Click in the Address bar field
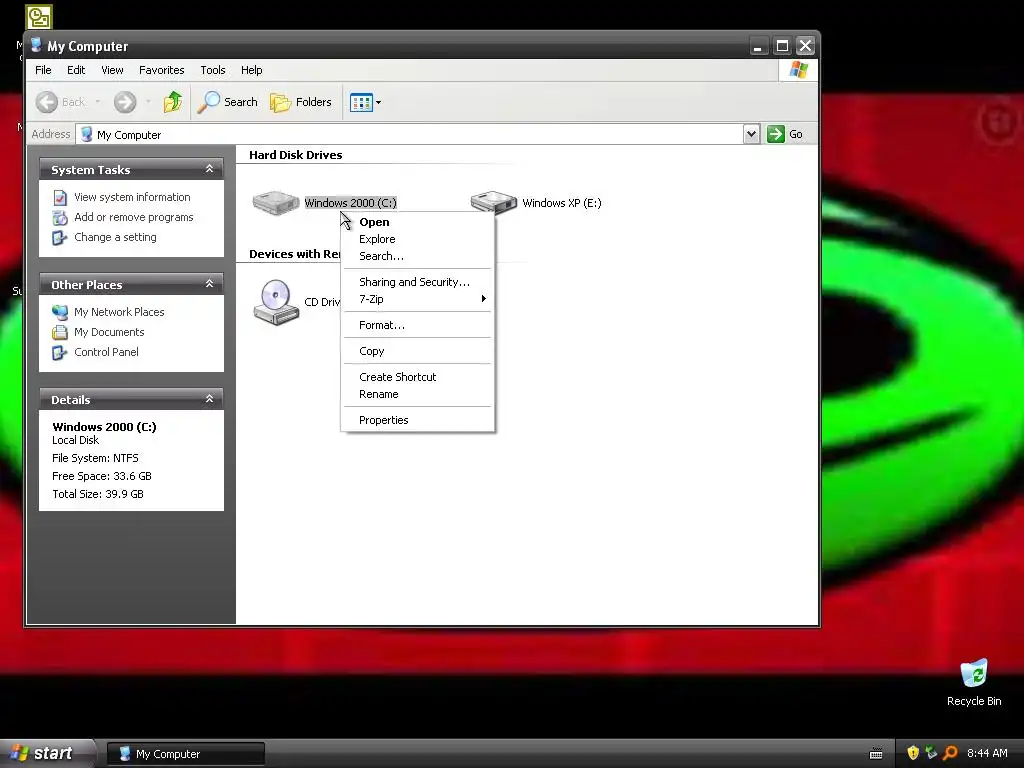 coord(409,134)
